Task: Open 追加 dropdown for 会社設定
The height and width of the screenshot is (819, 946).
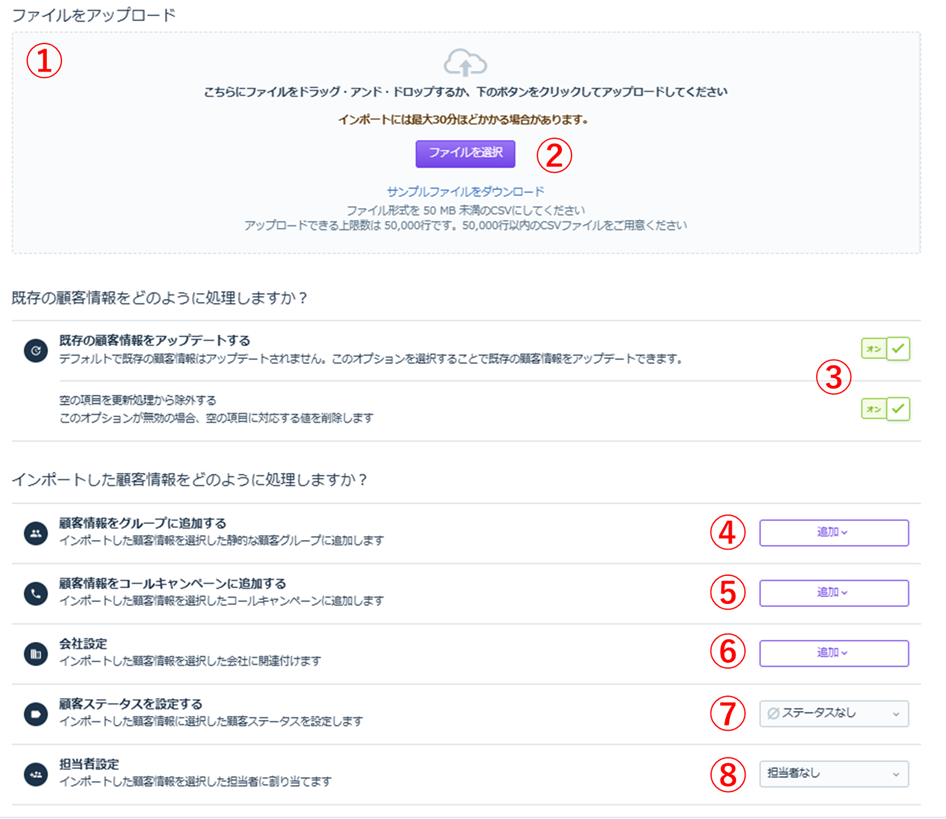Action: [834, 654]
